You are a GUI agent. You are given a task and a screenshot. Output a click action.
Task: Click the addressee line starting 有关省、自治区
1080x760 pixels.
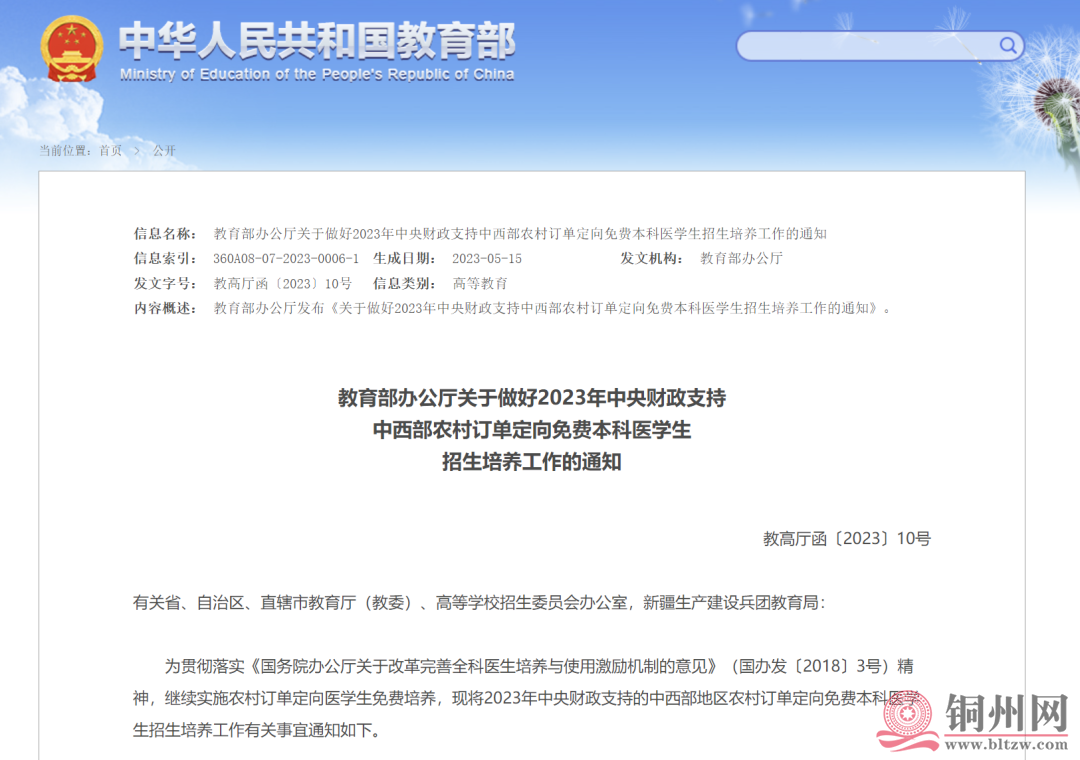tap(479, 603)
